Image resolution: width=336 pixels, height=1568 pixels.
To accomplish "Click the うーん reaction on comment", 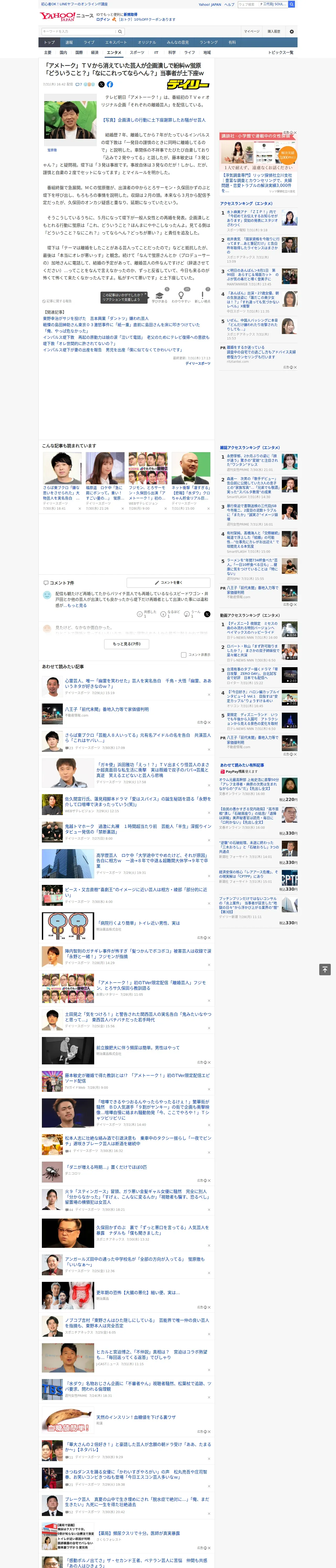I will point(192,614).
